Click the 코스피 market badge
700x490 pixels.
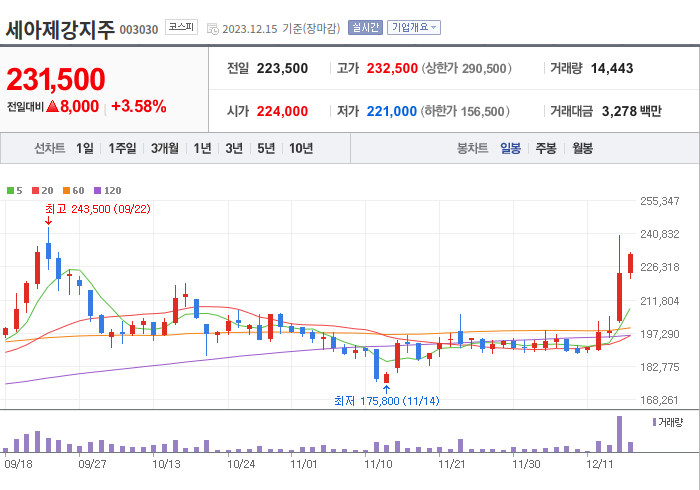pos(181,27)
